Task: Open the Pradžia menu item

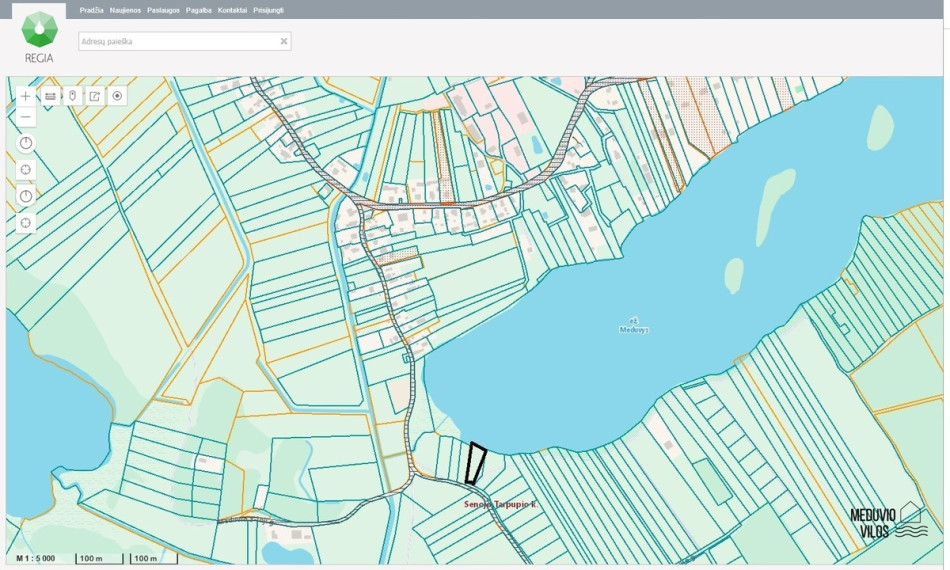Action: click(91, 10)
